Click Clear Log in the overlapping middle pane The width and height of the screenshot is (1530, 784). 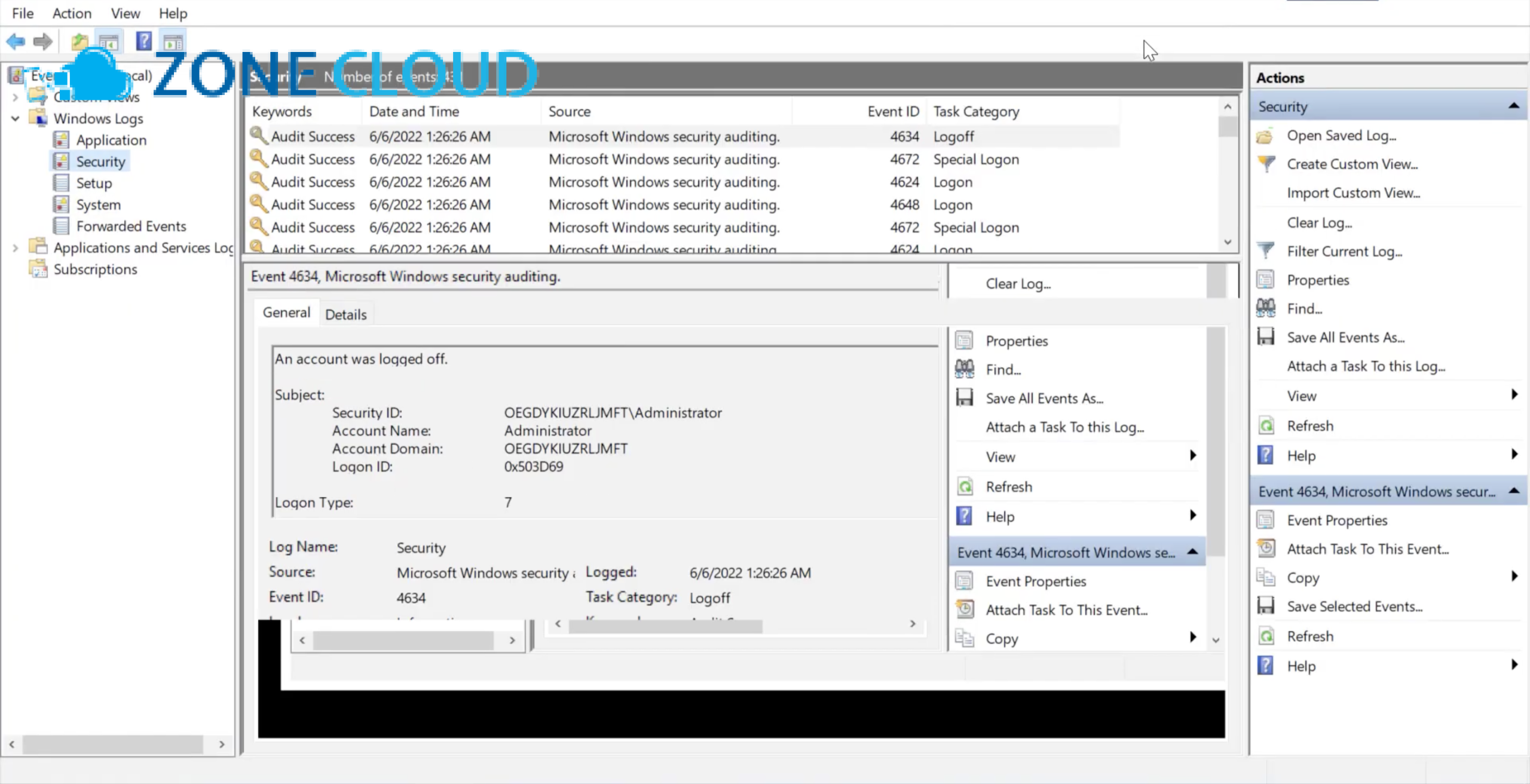[1018, 284]
